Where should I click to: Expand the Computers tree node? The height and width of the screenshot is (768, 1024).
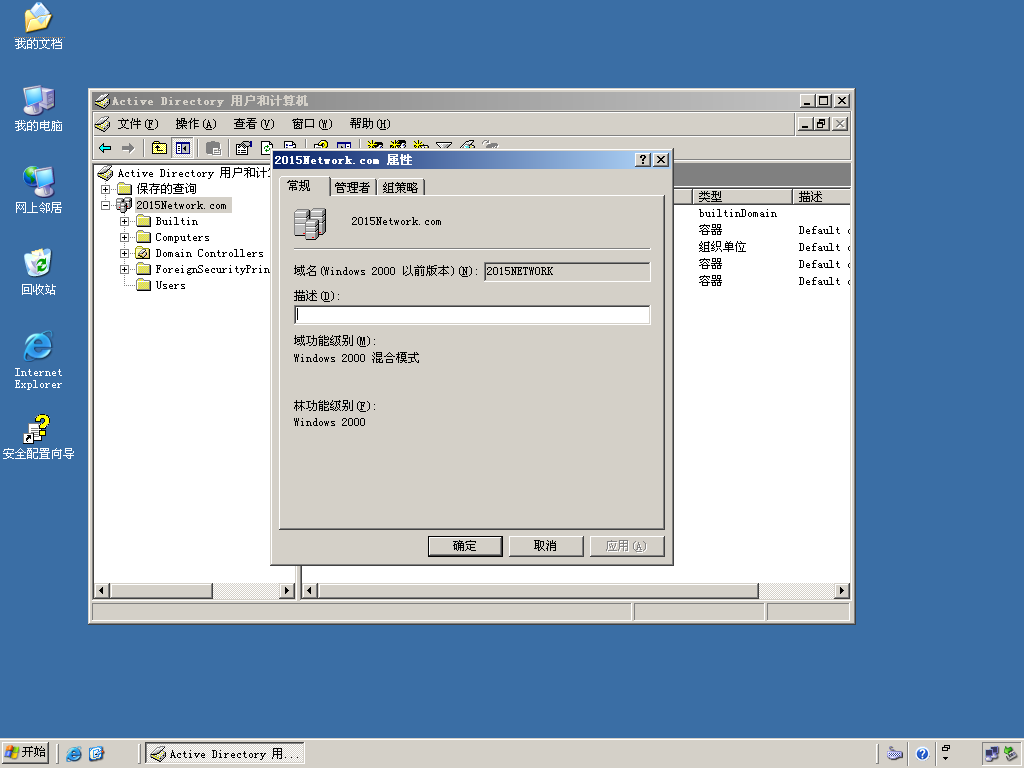click(124, 237)
